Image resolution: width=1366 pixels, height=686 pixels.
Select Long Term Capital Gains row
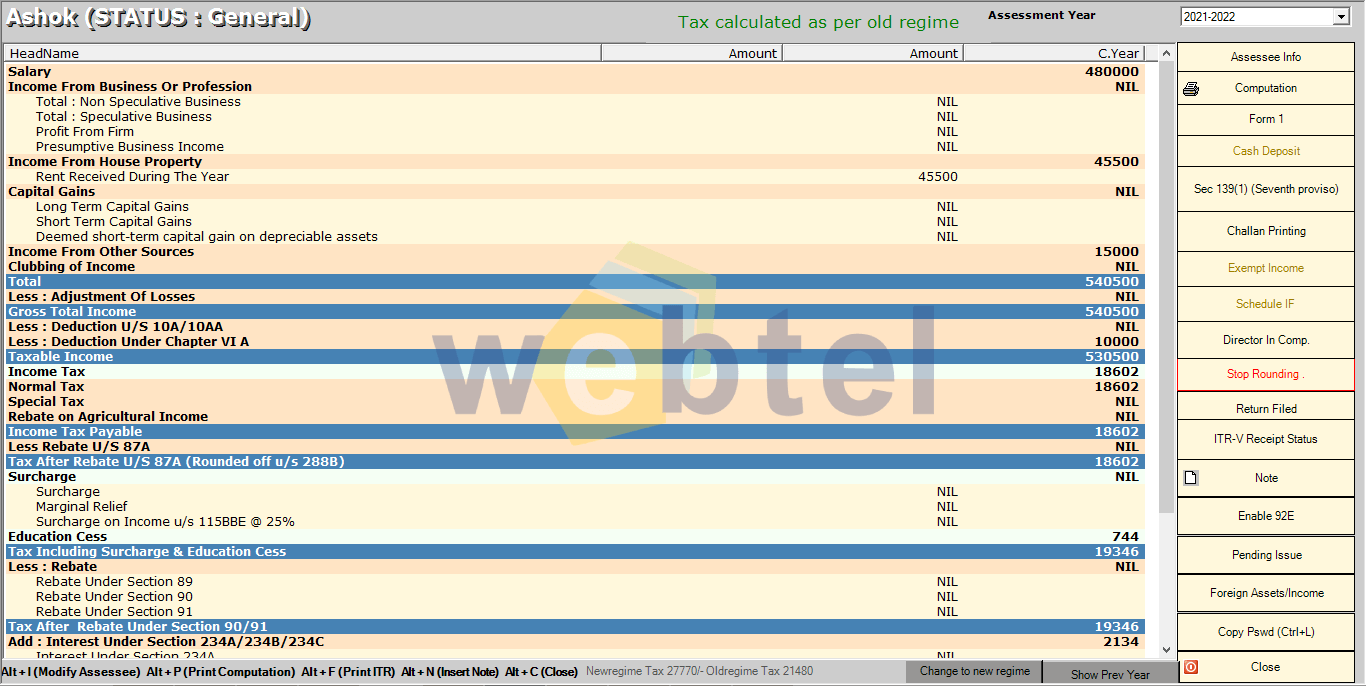coord(575,207)
